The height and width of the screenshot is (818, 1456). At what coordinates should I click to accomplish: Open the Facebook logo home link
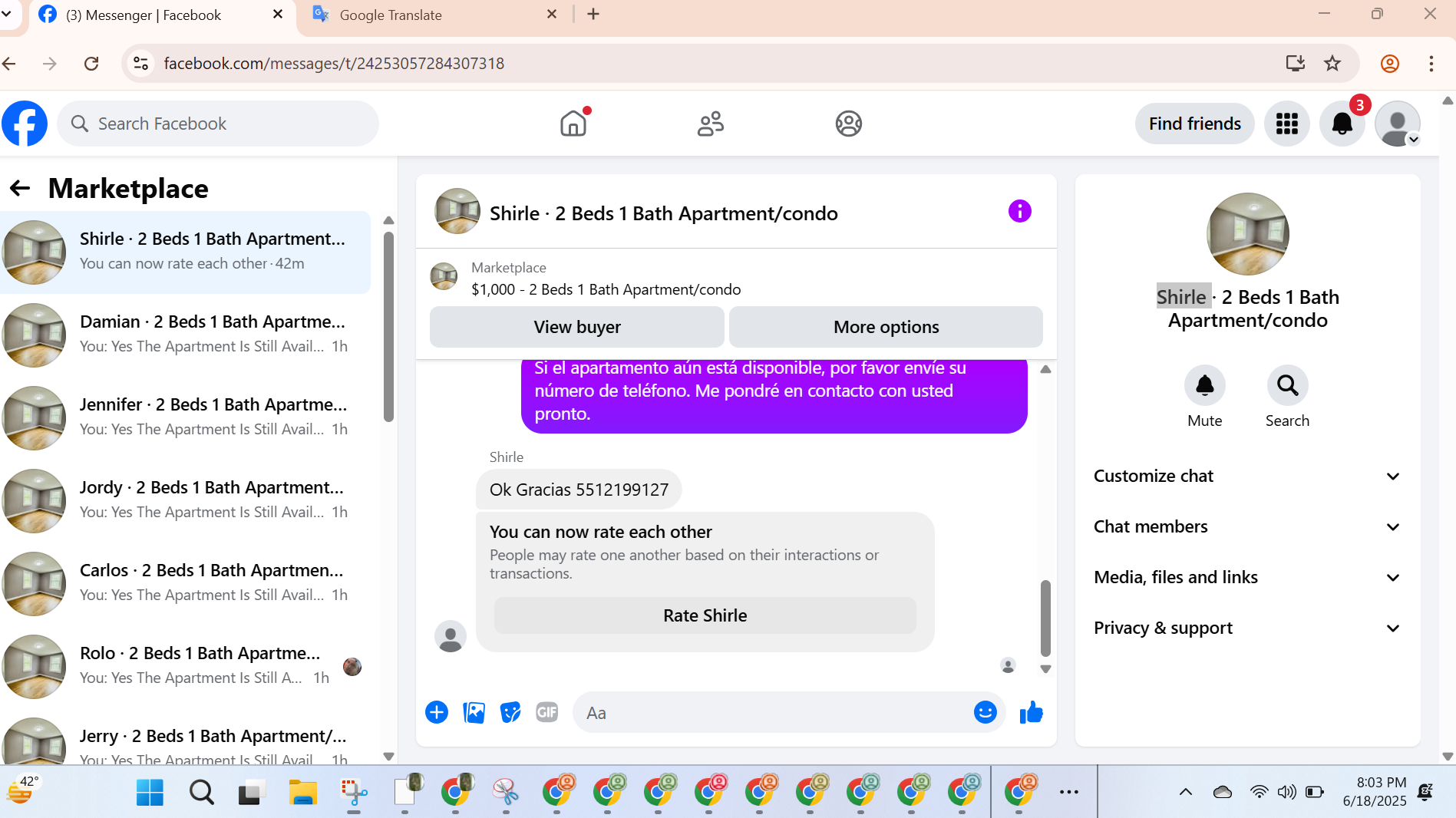pos(25,124)
